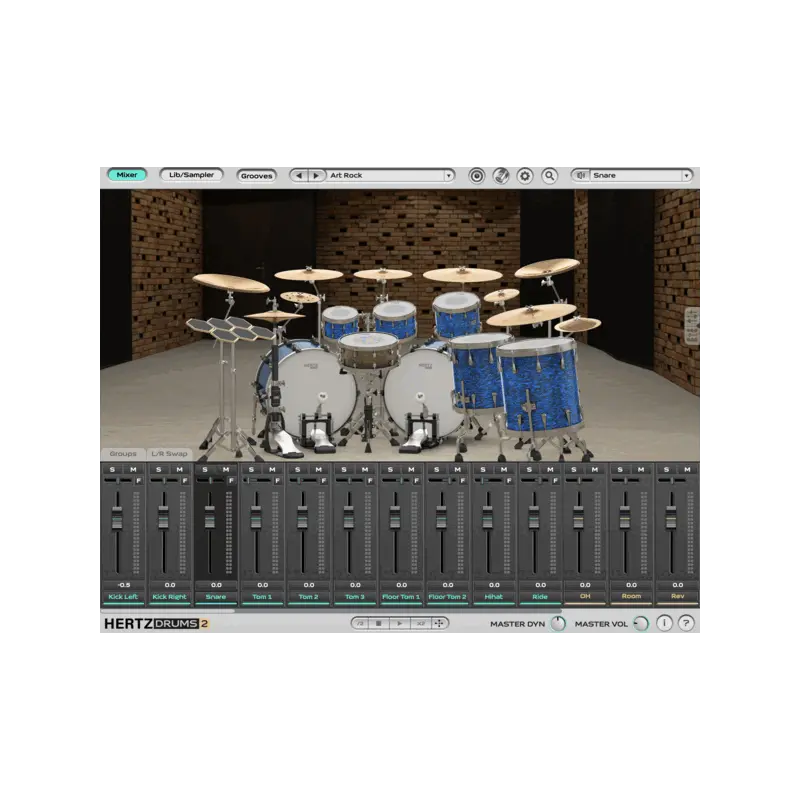
Task: Open the info (i) button
Action: (664, 623)
